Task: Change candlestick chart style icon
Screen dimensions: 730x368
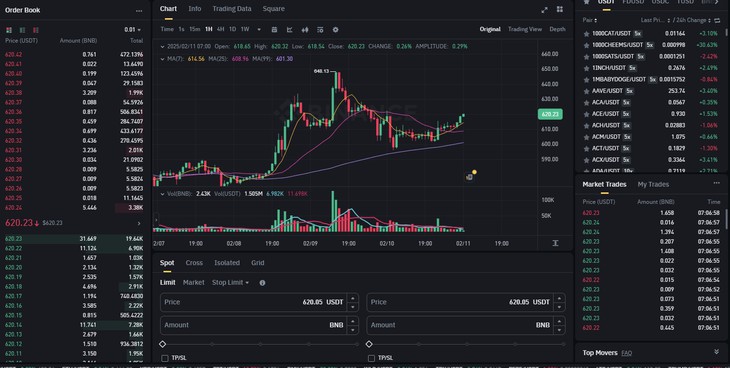Action: click(305, 29)
